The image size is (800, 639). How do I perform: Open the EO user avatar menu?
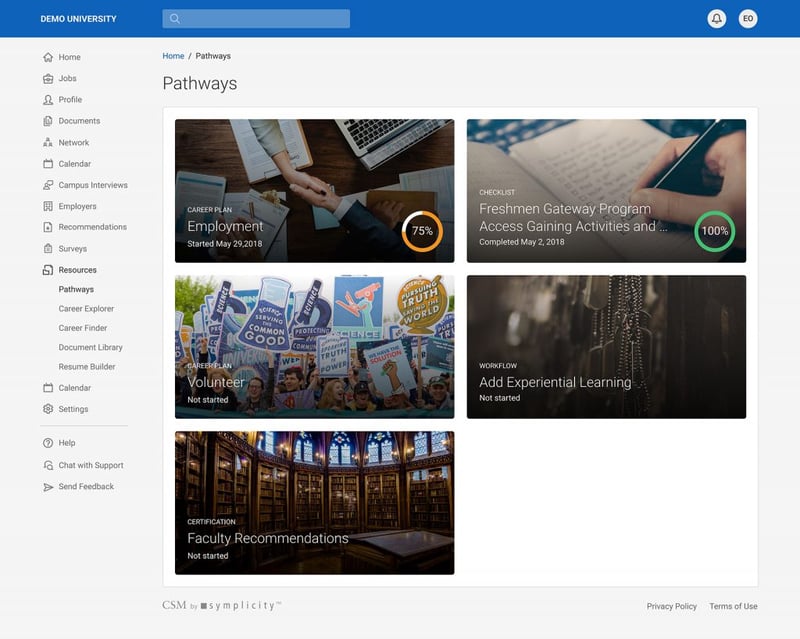pos(748,19)
